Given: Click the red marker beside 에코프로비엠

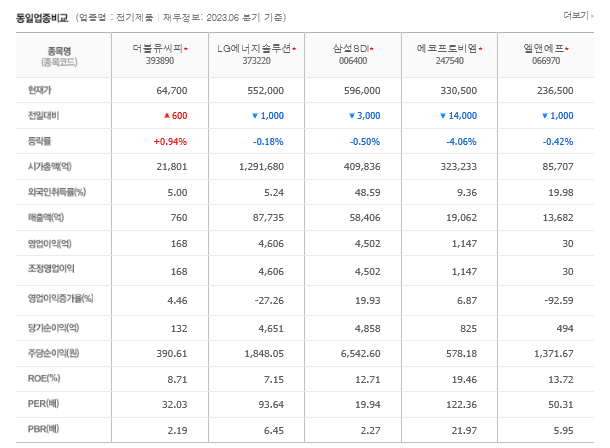Looking at the screenshot, I should tap(480, 49).
